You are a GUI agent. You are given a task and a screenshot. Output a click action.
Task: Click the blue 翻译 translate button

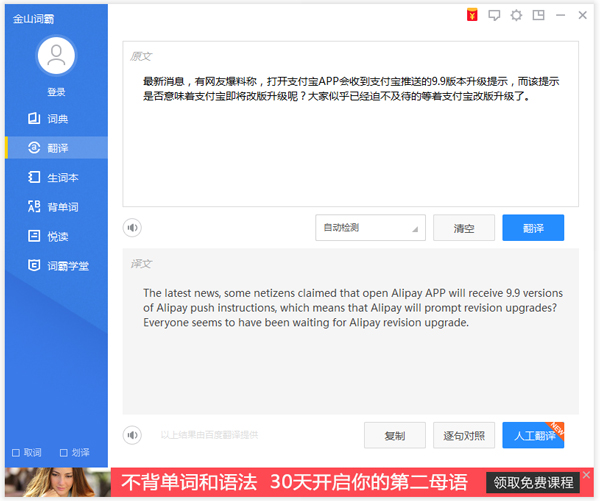[x=532, y=228]
